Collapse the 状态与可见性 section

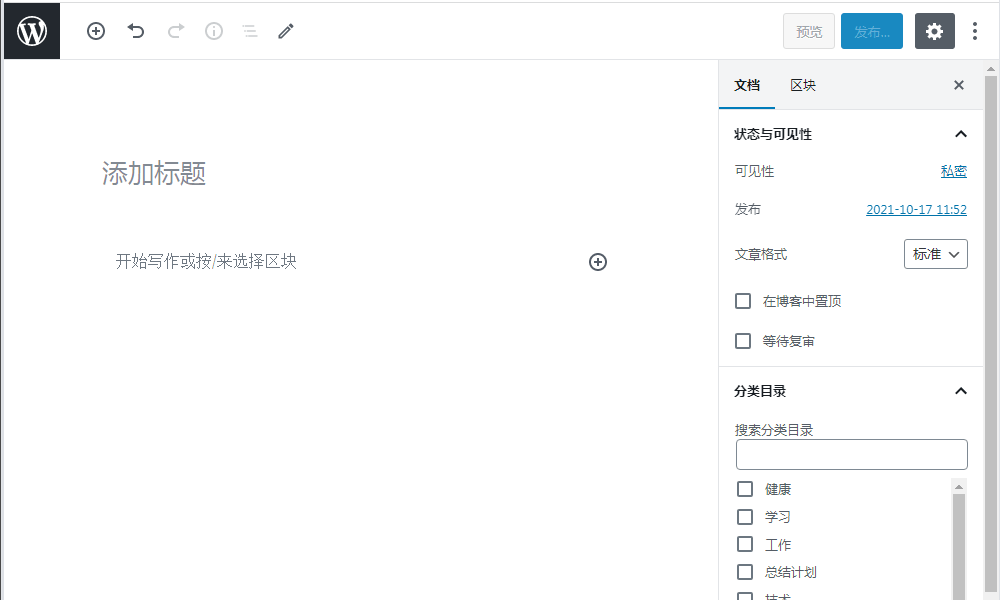(961, 133)
